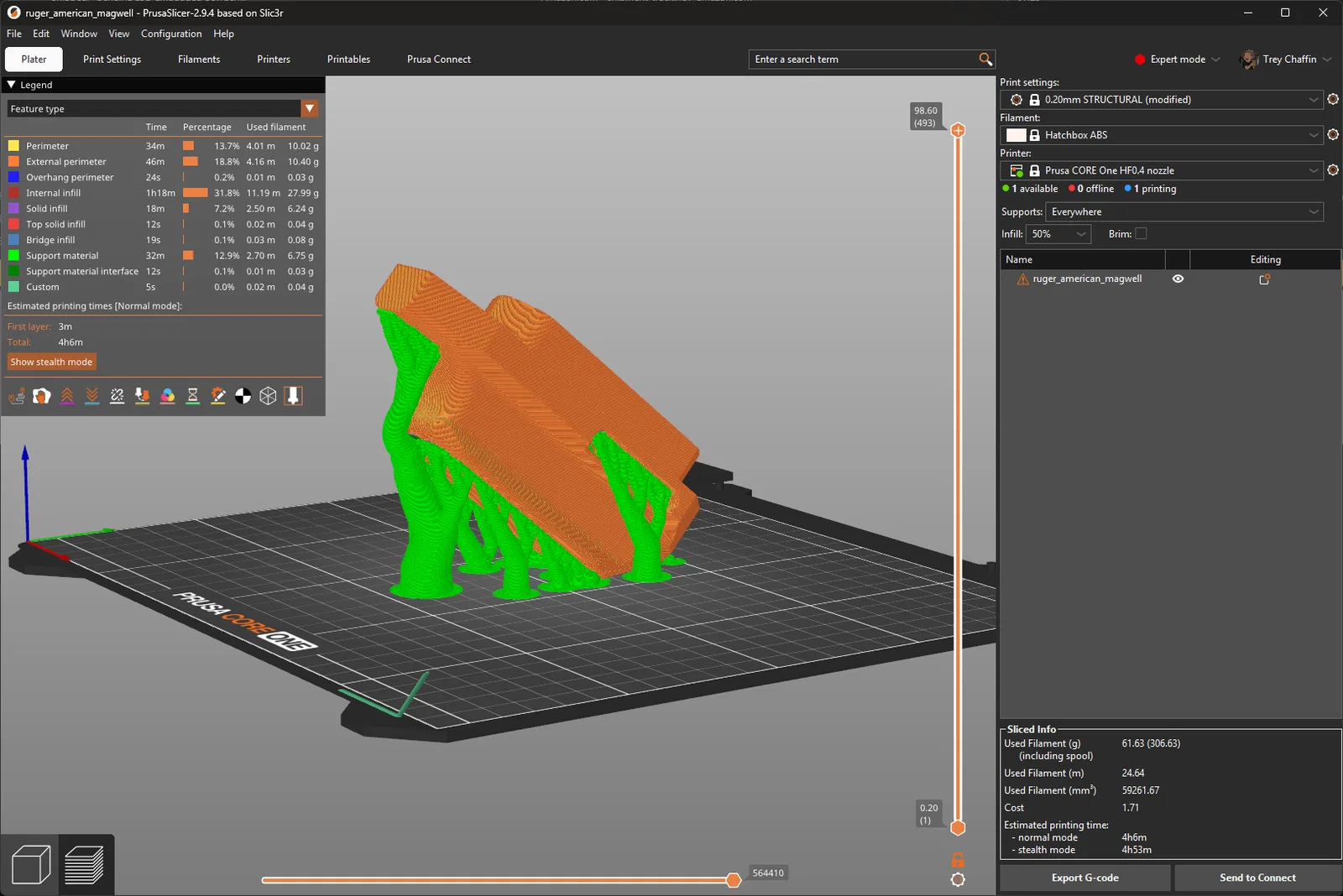Viewport: 1343px width, 896px height.
Task: Open the Supports dropdown set to Everywhere
Action: click(x=1184, y=212)
